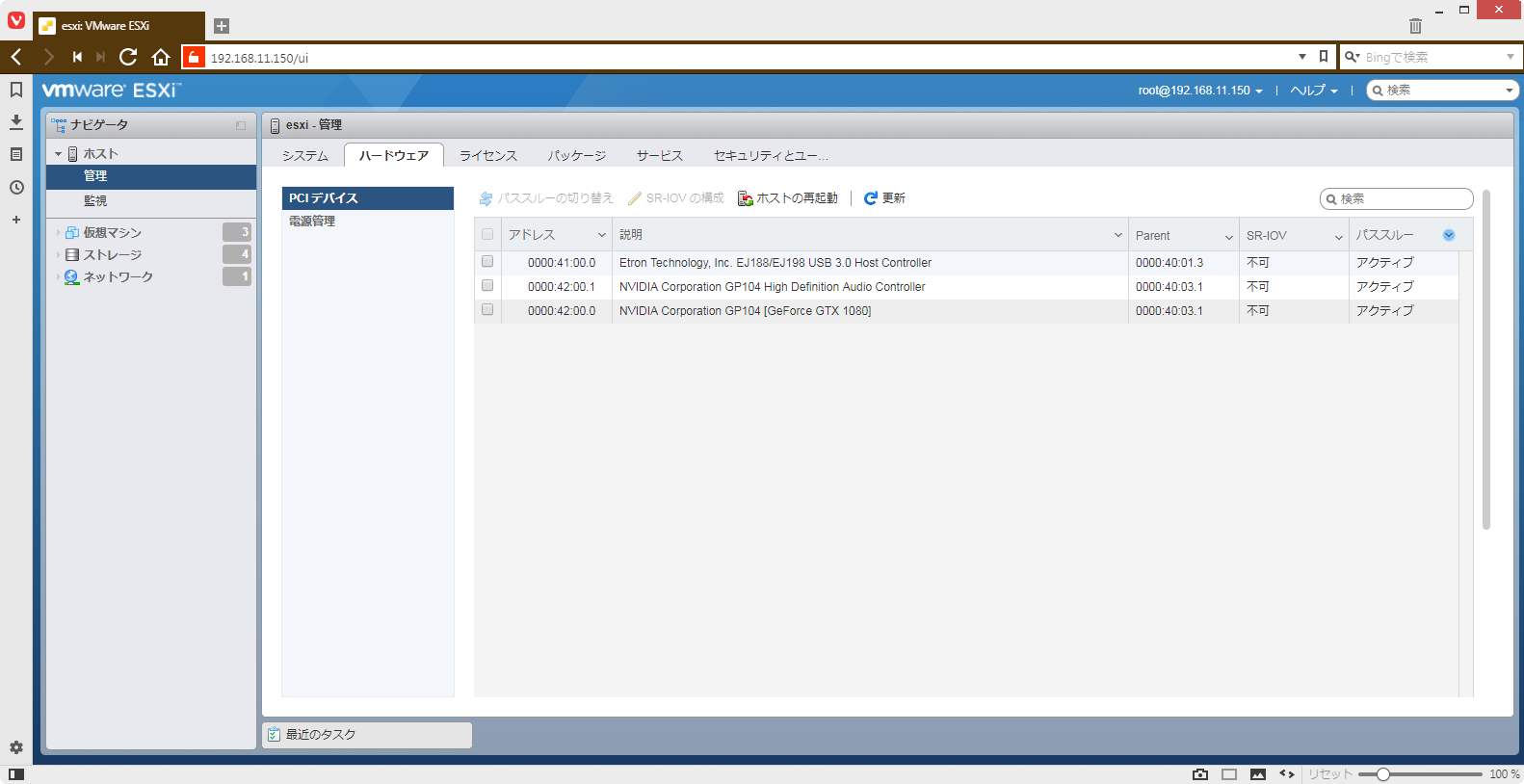Toggle images with the picture icon

click(x=1258, y=773)
